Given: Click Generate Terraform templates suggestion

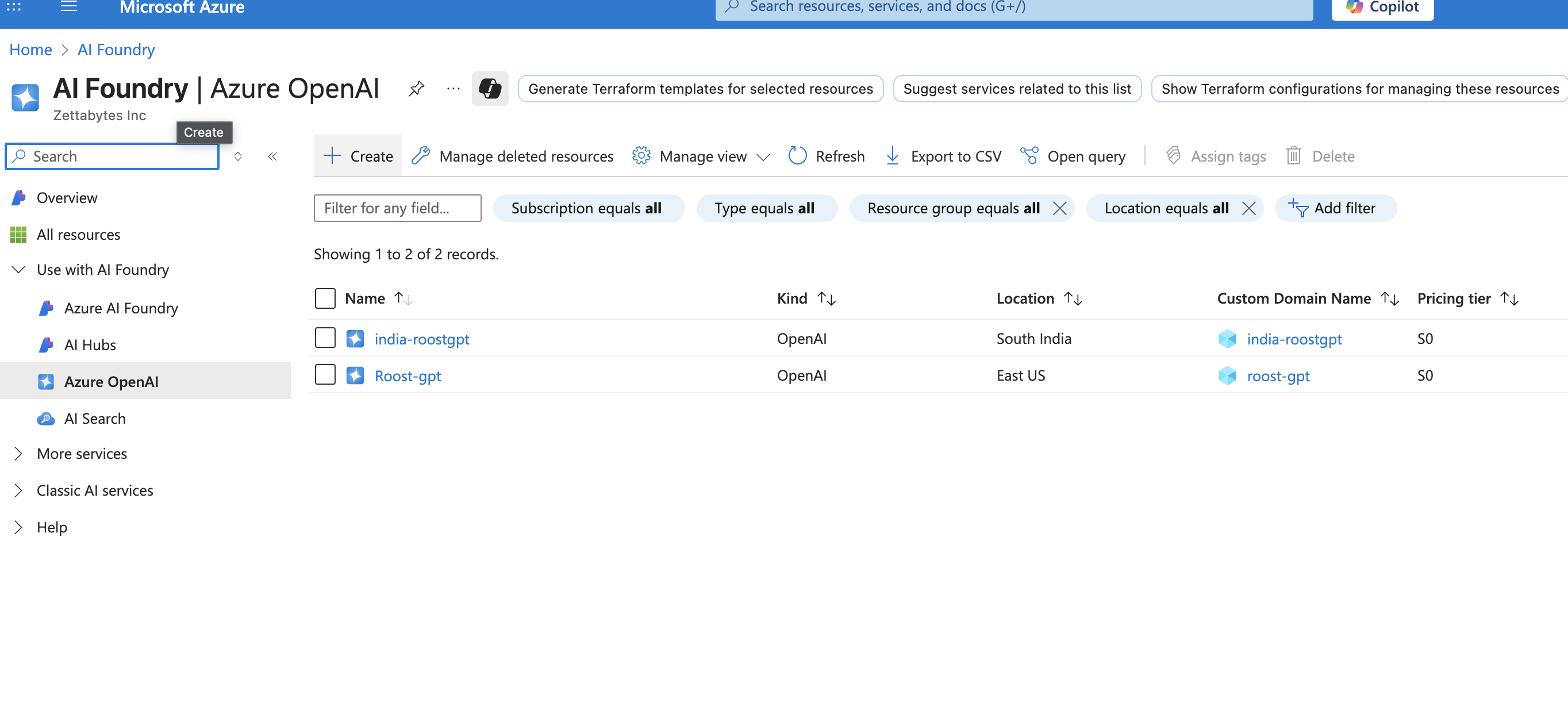Looking at the screenshot, I should point(701,89).
